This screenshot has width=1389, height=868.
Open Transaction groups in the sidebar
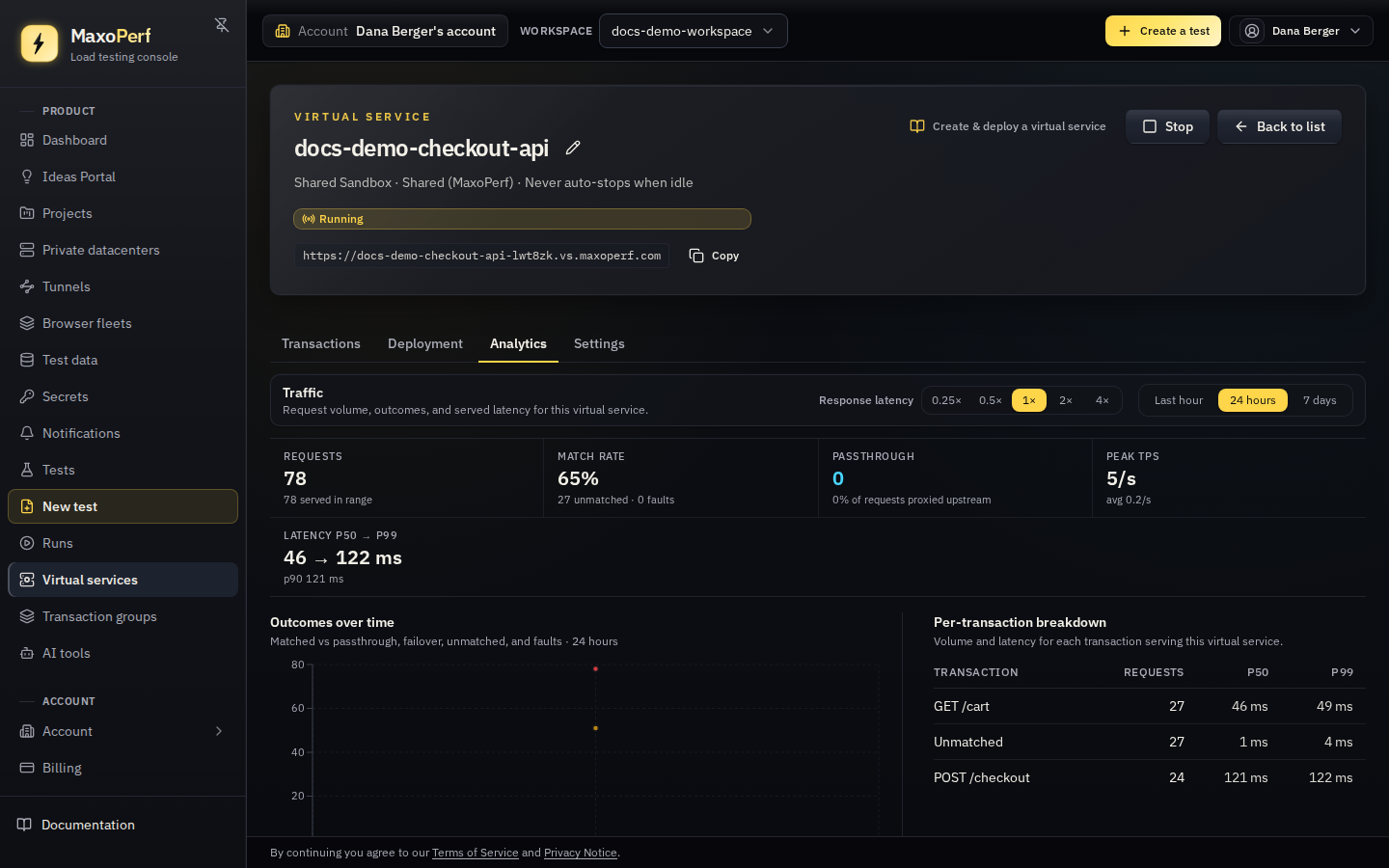(x=123, y=616)
